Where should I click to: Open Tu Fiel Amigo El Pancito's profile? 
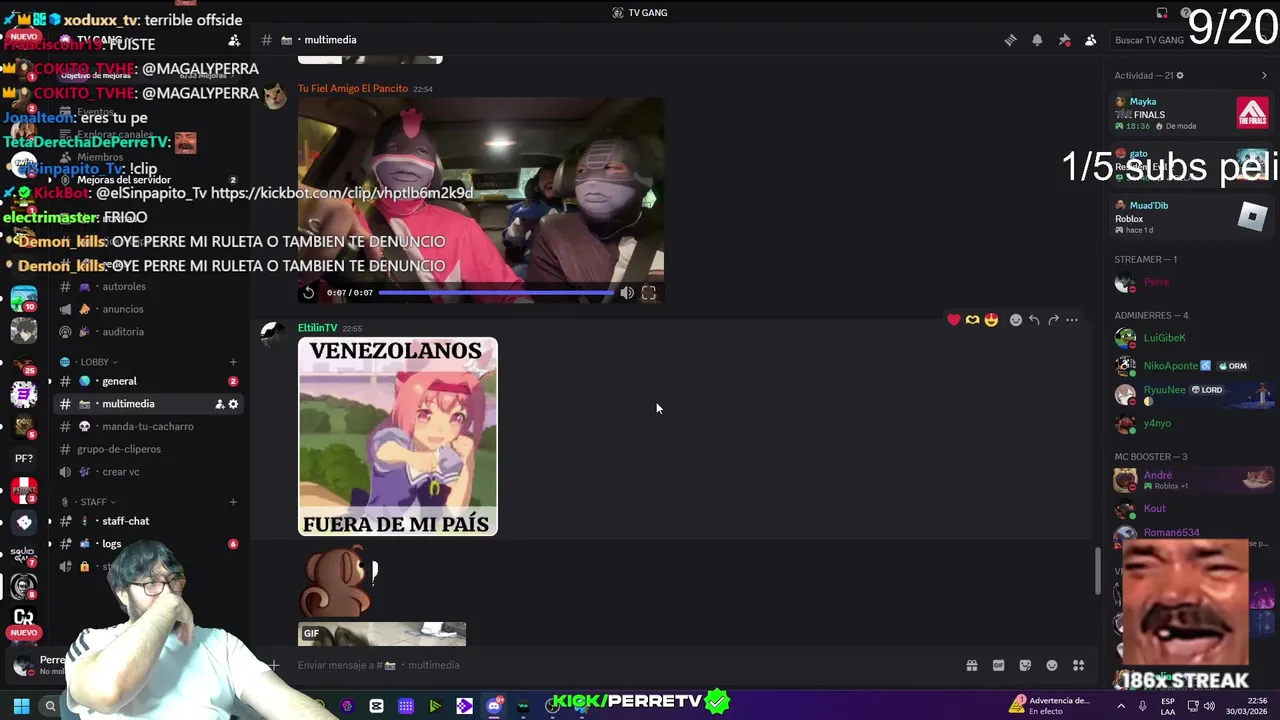pyautogui.click(x=353, y=89)
